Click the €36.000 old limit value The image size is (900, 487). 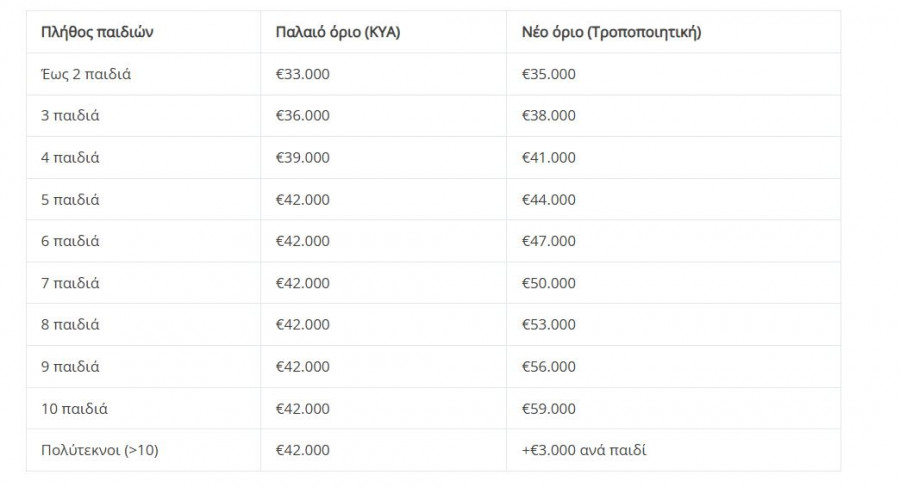point(302,116)
